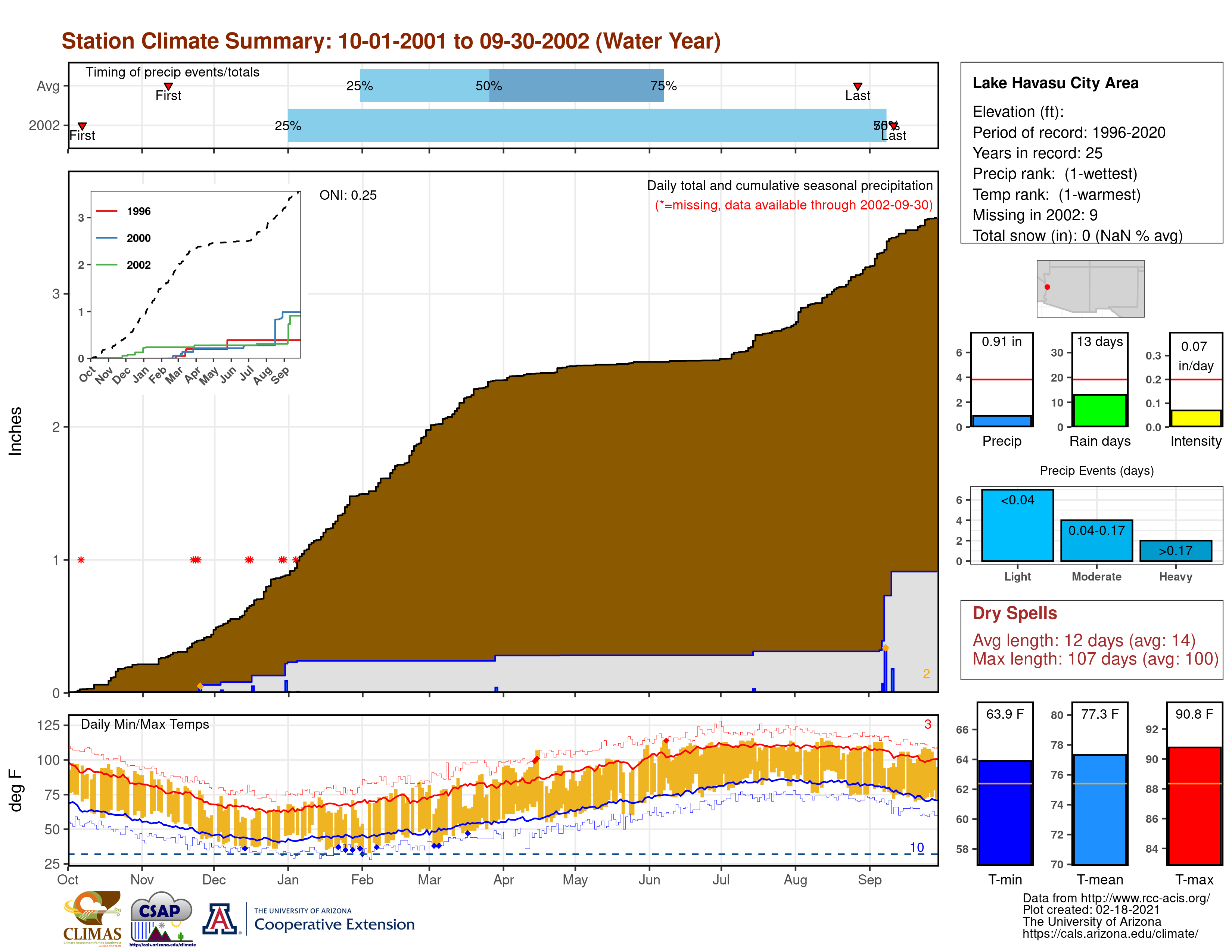This screenshot has width=1232, height=952.
Task: Click the Avg 'First' red triangle marker
Action: point(168,86)
